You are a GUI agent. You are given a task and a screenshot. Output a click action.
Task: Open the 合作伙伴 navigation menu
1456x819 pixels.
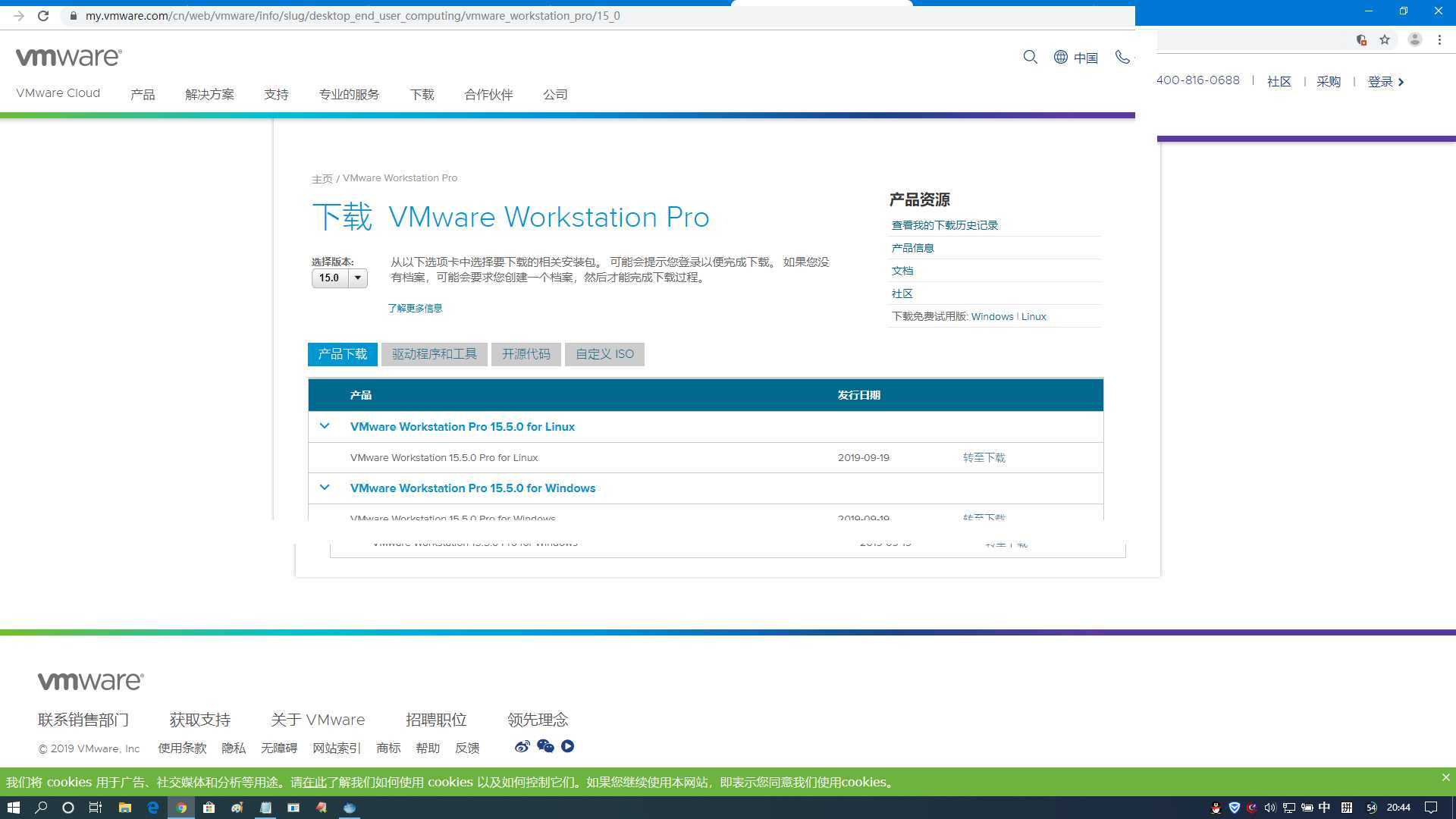[488, 94]
